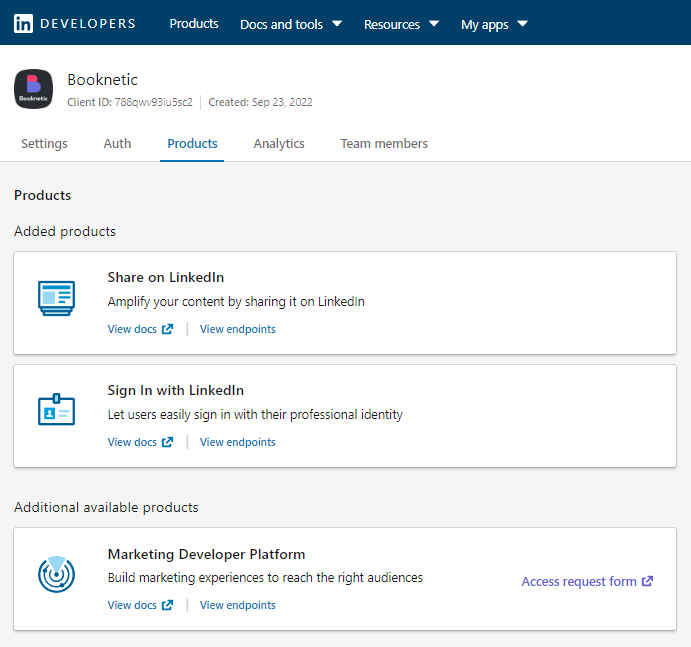
Task: Click 'Build marketing experiences' description
Action: pyautogui.click(x=265, y=578)
